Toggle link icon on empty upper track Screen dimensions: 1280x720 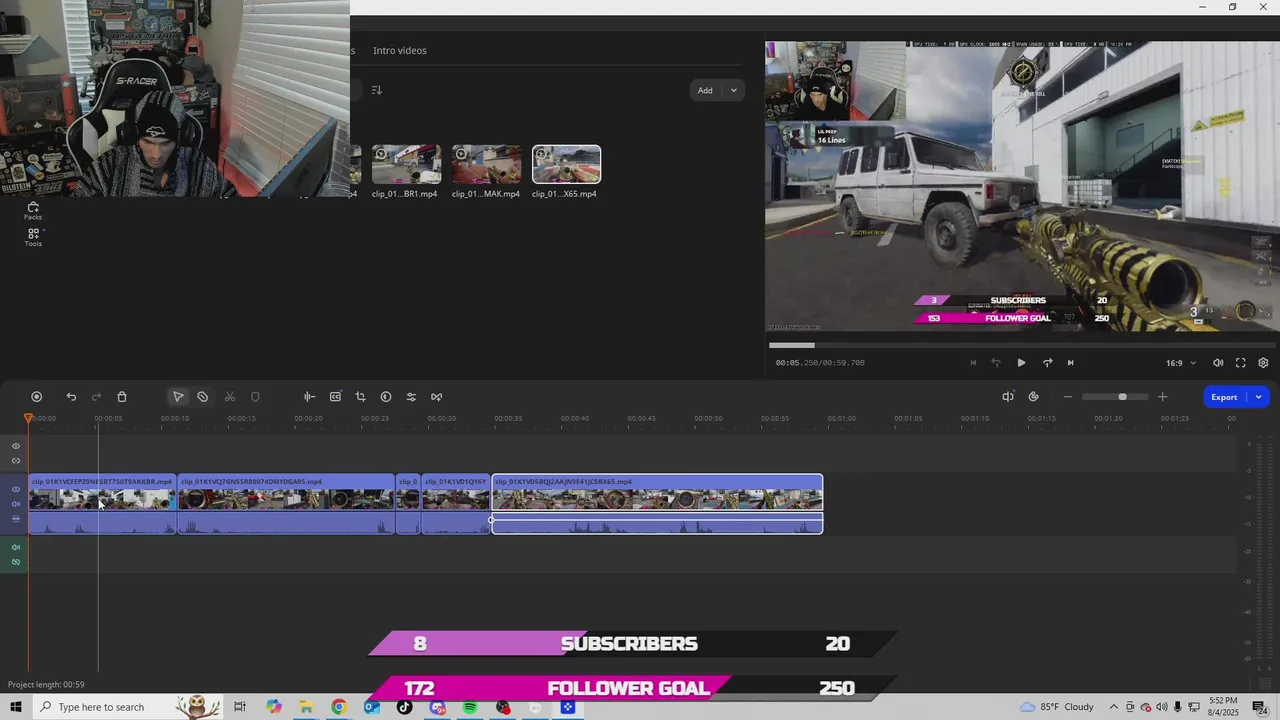(x=16, y=461)
